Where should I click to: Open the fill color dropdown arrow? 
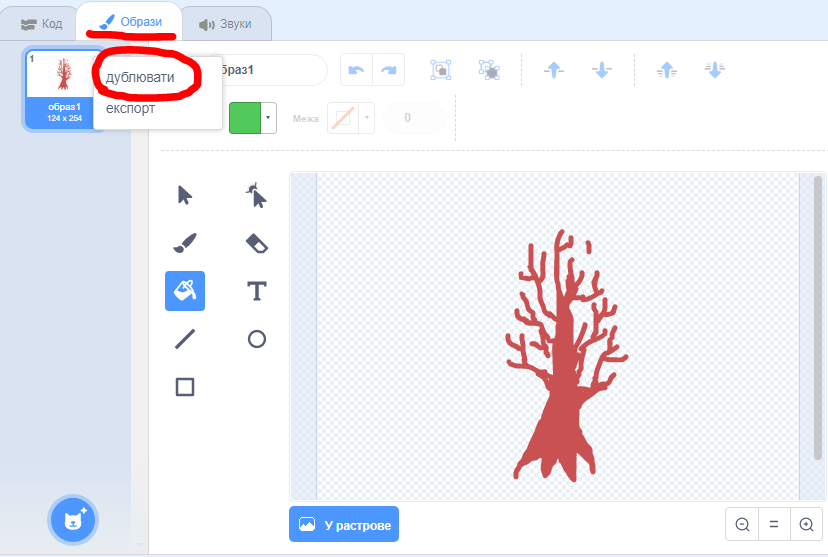(268, 118)
